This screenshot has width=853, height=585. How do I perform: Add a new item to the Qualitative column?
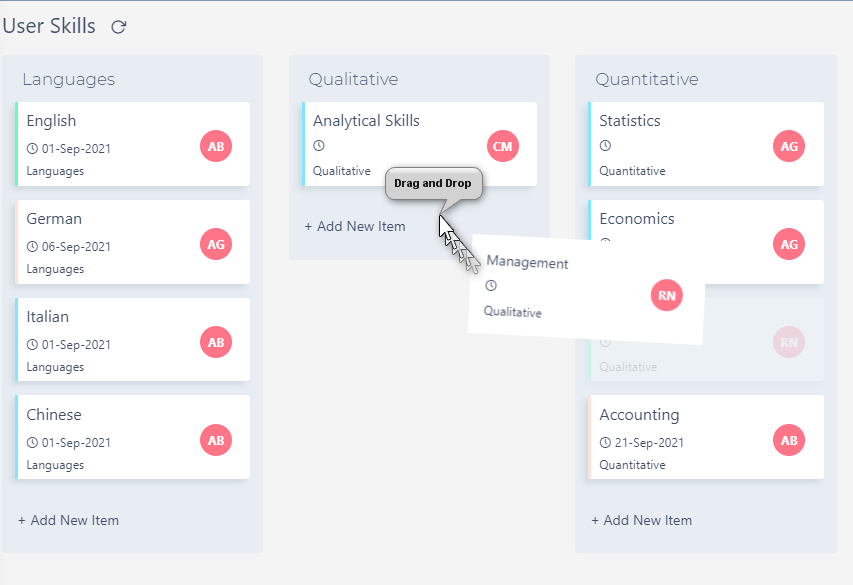pos(355,226)
